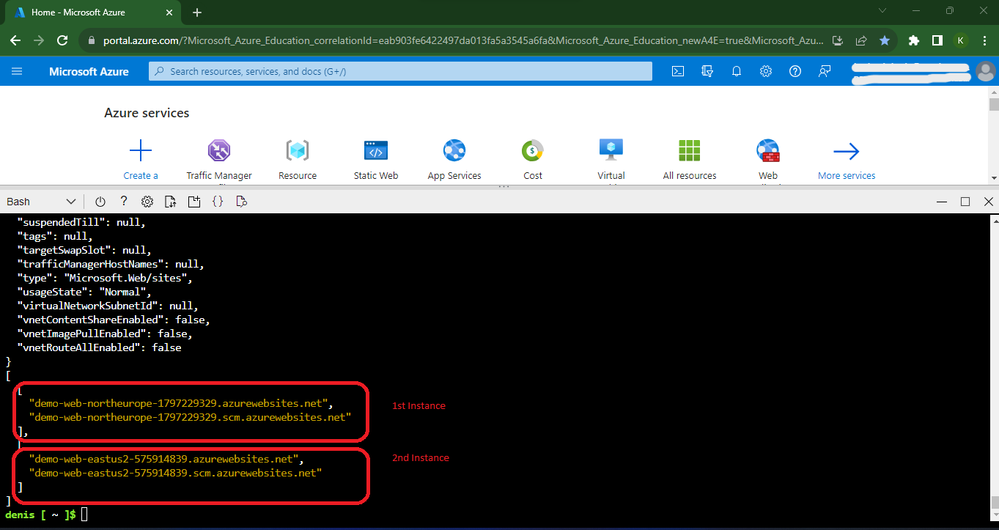Click the portal.azure.com address bar
Screen dimensions: 999x530
[x=463, y=40]
